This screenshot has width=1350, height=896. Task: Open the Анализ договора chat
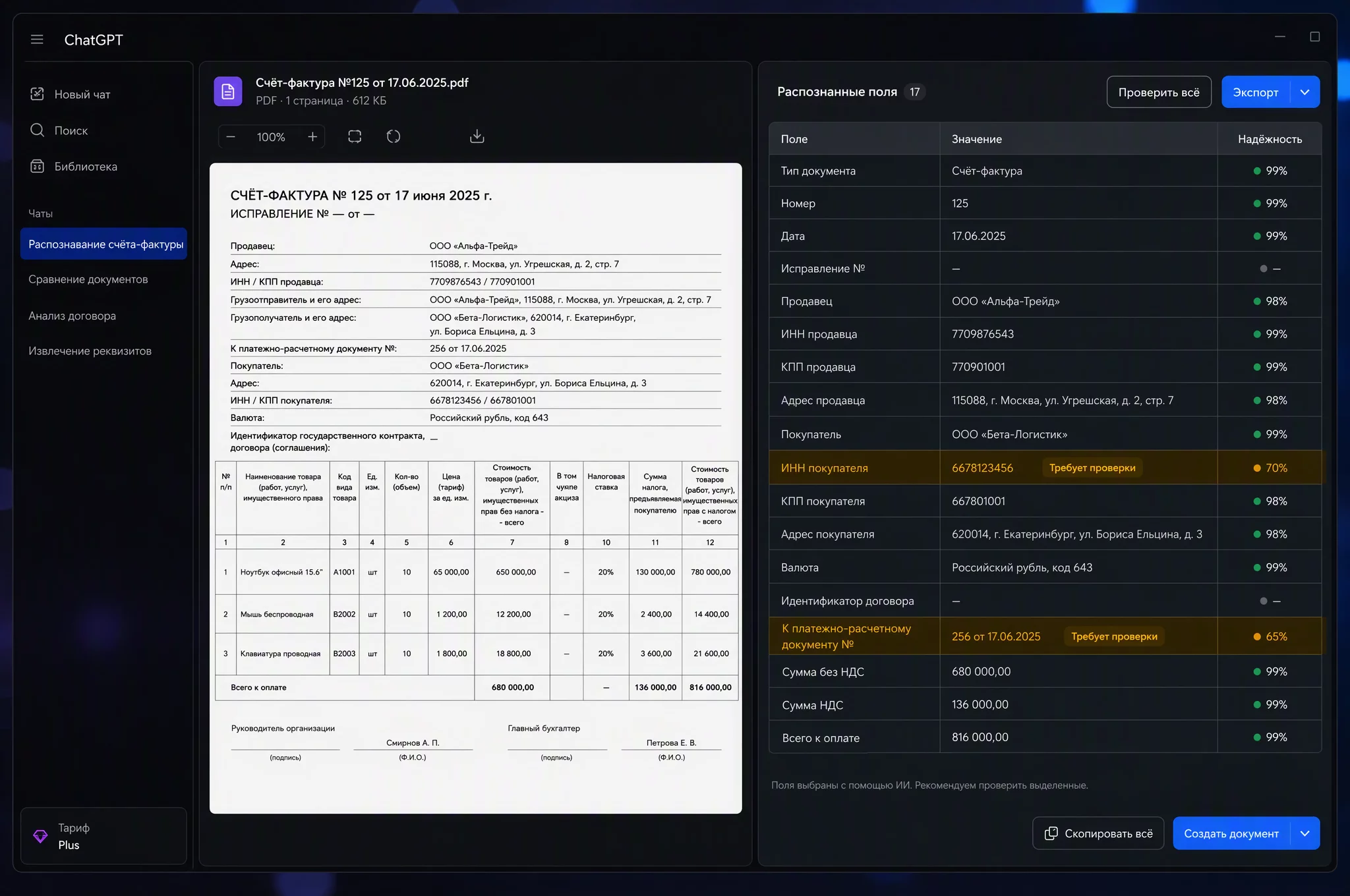tap(73, 316)
